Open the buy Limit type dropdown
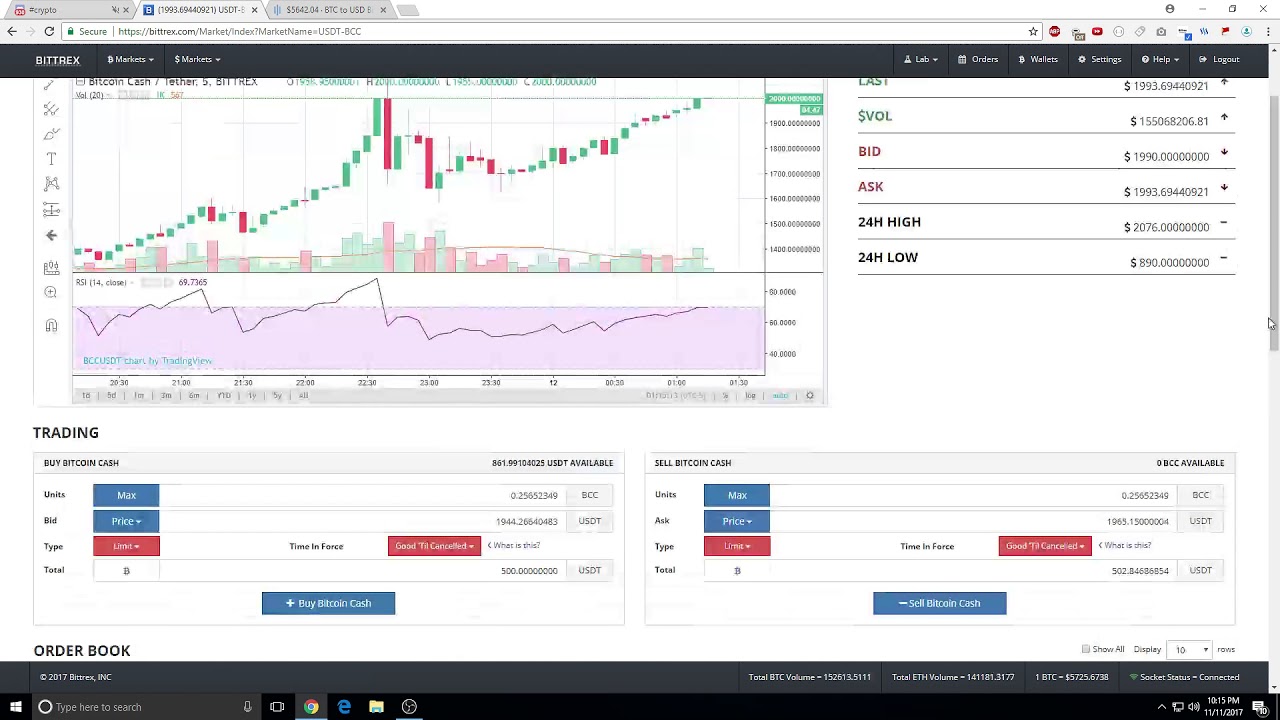 pos(126,546)
